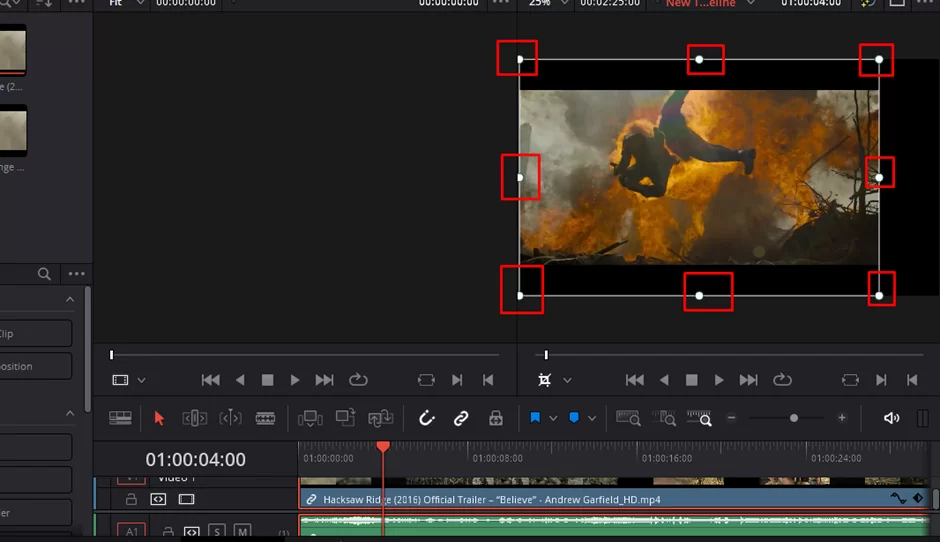Toggle Video 1 auto track selector
The image size is (940, 542).
(158, 499)
